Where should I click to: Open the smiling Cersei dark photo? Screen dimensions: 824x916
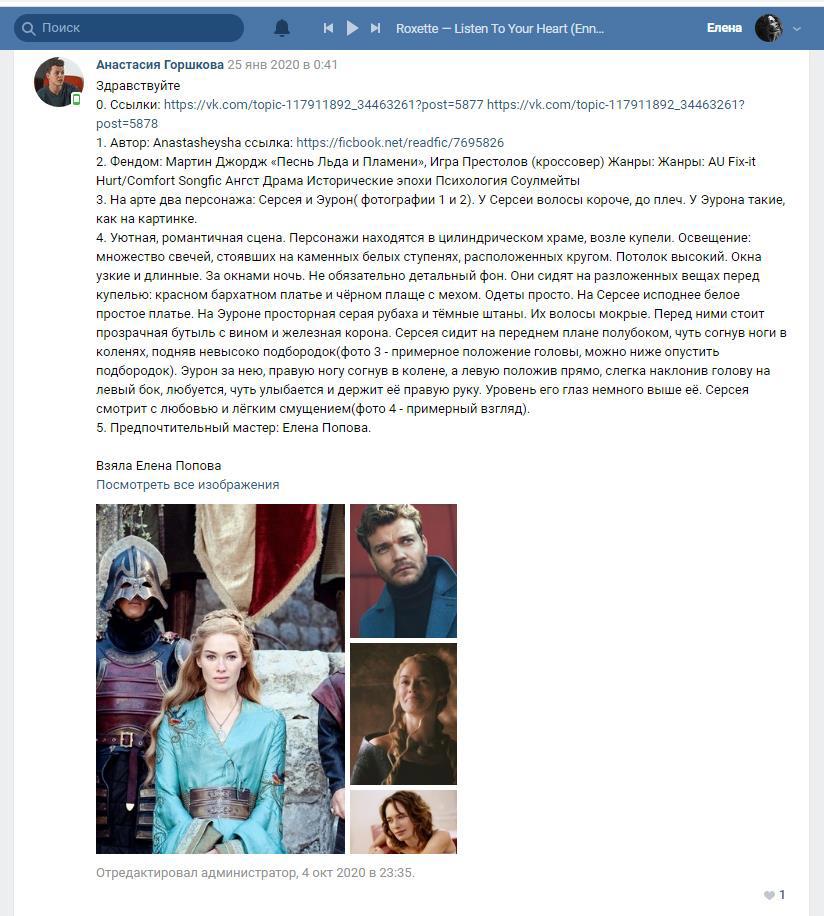(404, 714)
